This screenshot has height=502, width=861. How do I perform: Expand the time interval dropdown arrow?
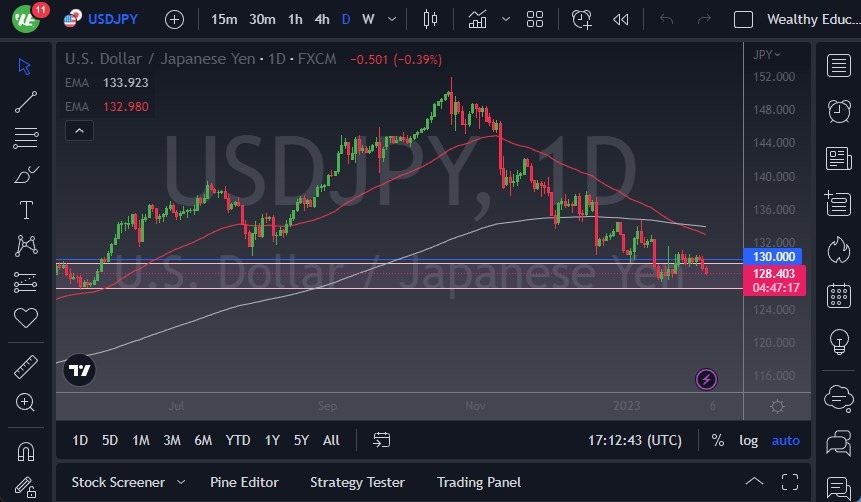[391, 19]
